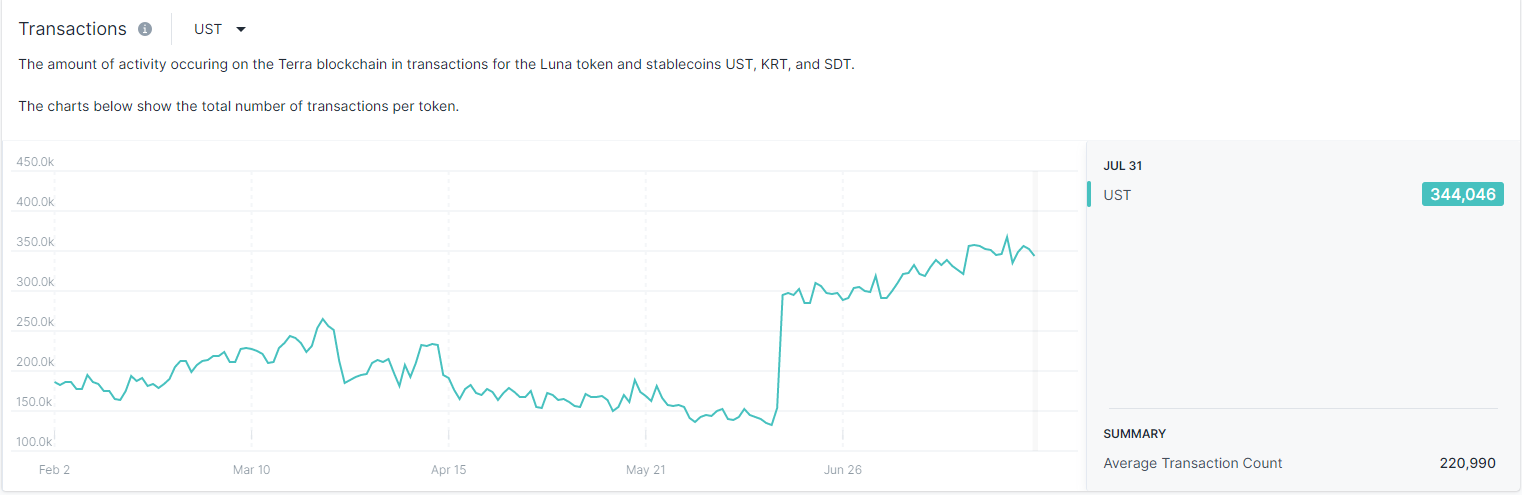
Task: Click the chart description text about Terra blockchain
Action: 437,64
